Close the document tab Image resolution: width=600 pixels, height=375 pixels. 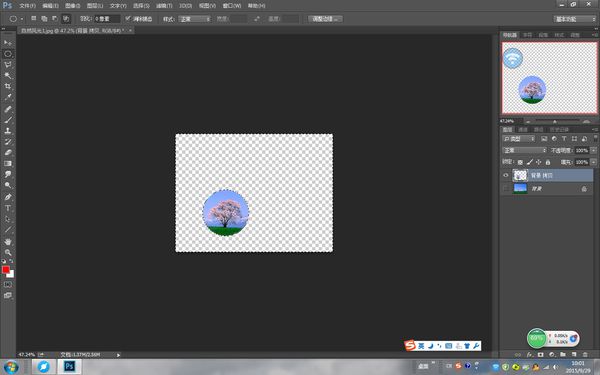130,30
